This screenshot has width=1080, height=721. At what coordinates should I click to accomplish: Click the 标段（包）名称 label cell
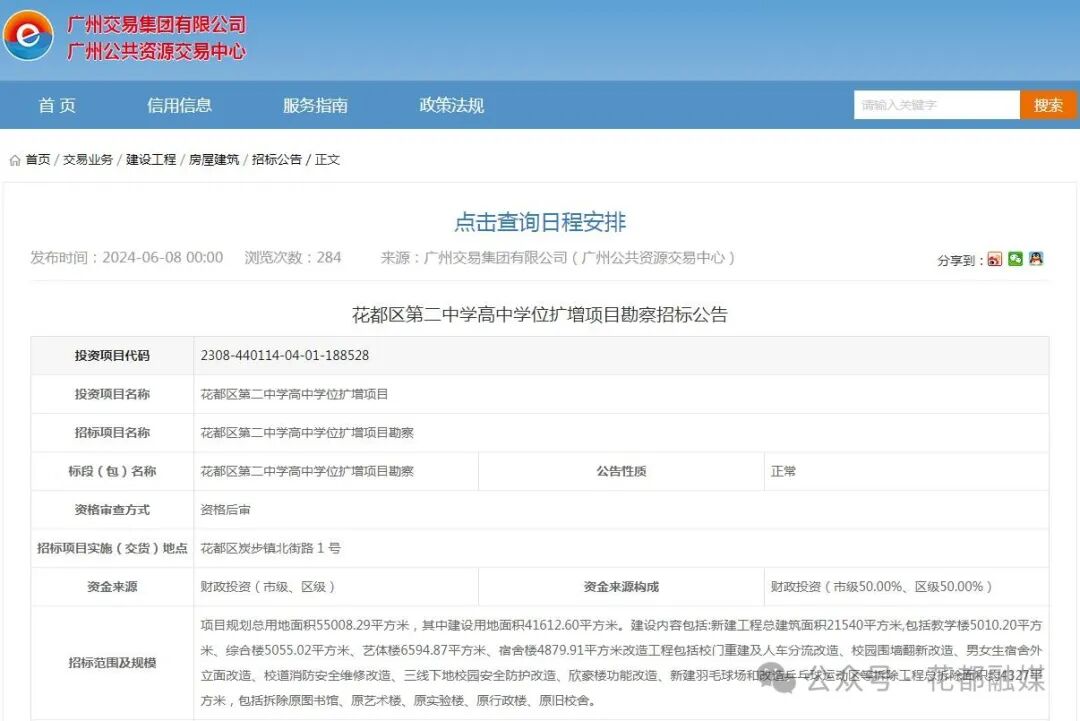112,471
